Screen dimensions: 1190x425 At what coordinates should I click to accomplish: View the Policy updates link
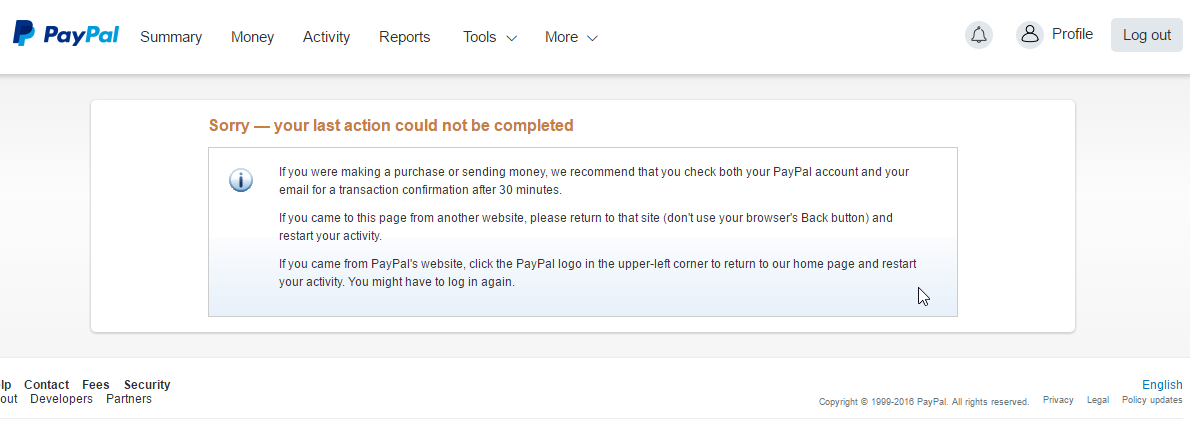point(1152,400)
